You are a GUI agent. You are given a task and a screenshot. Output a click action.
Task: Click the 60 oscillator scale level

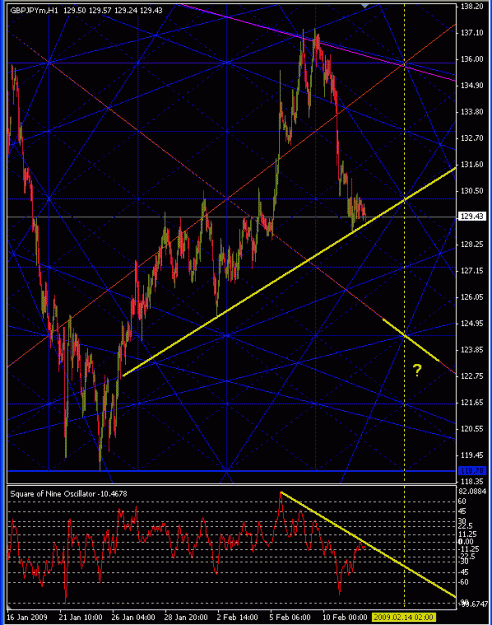click(x=462, y=501)
